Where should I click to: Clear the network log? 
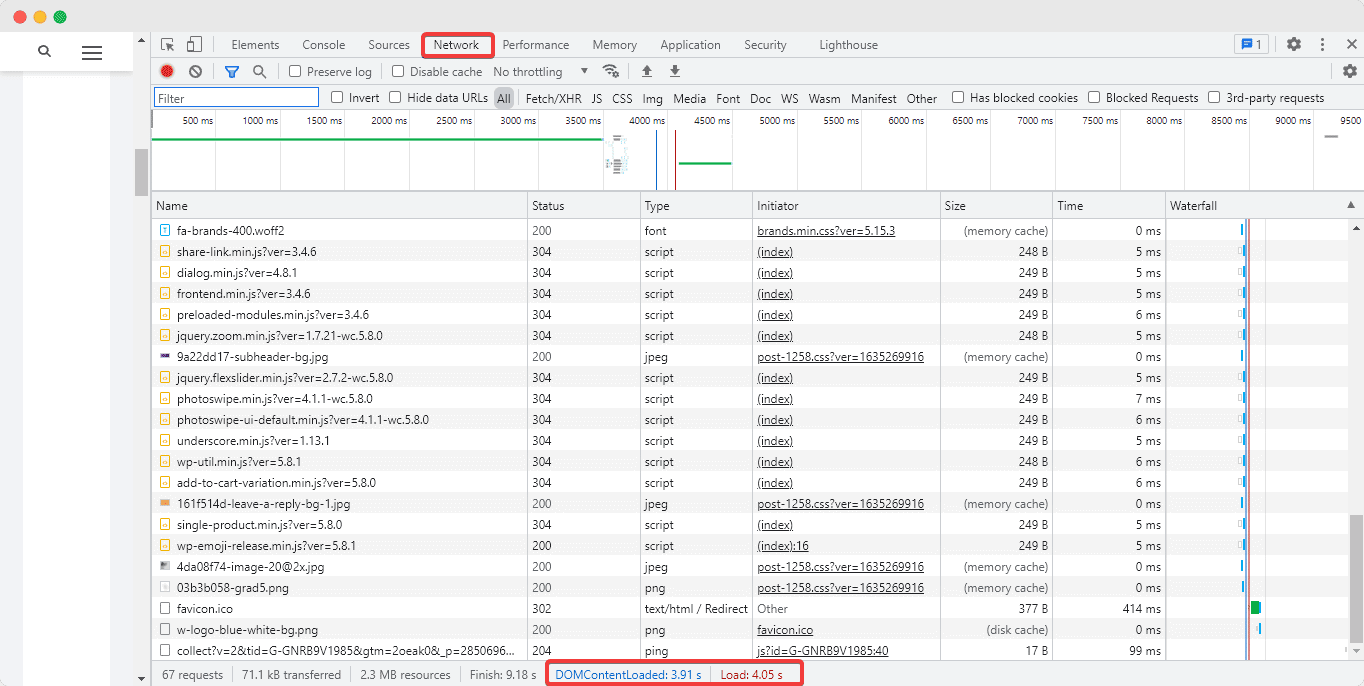[195, 72]
